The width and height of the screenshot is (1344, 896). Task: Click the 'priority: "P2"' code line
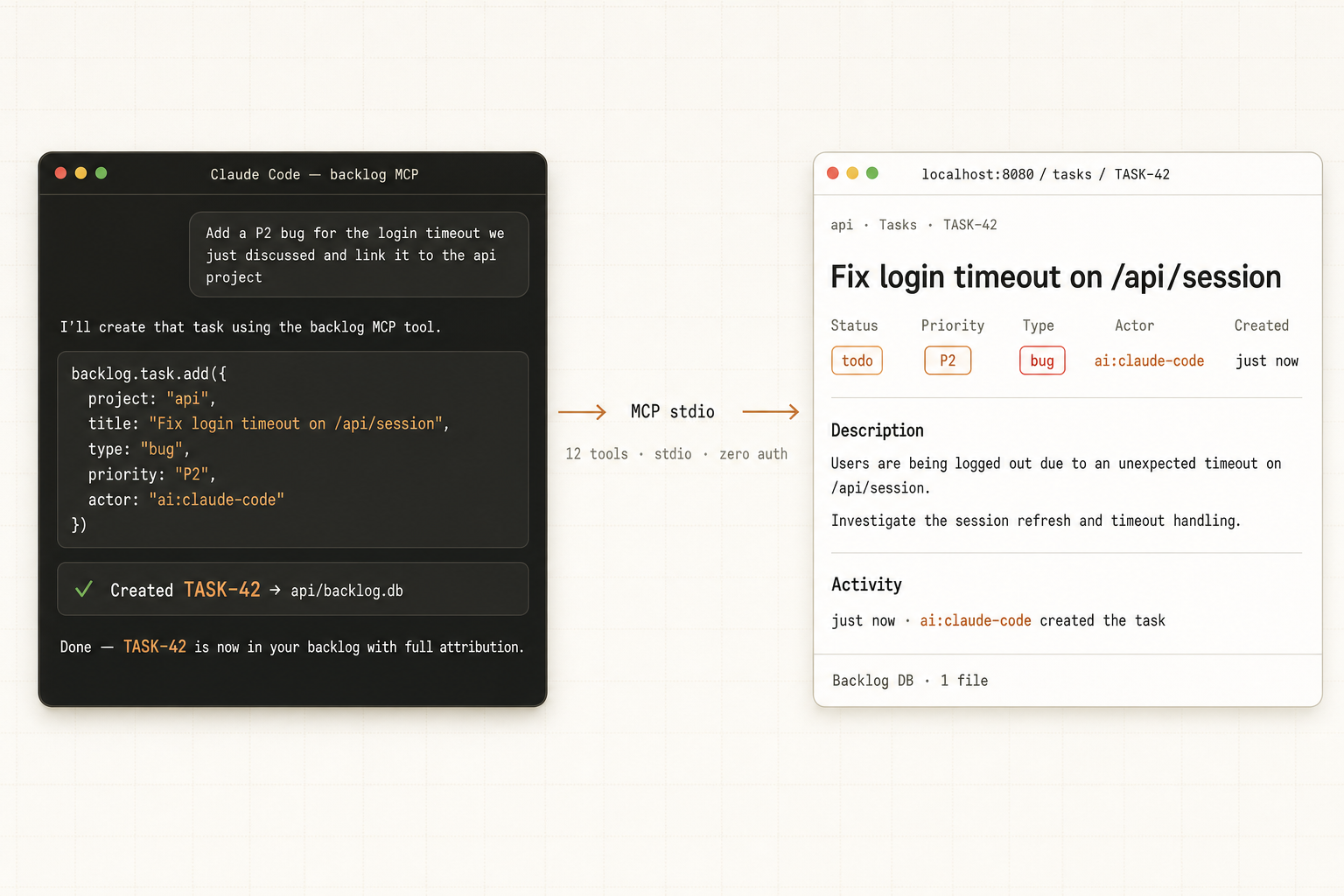point(152,474)
